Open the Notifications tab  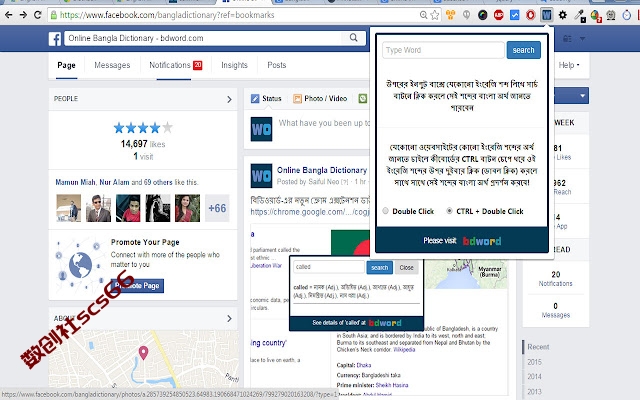coord(176,65)
